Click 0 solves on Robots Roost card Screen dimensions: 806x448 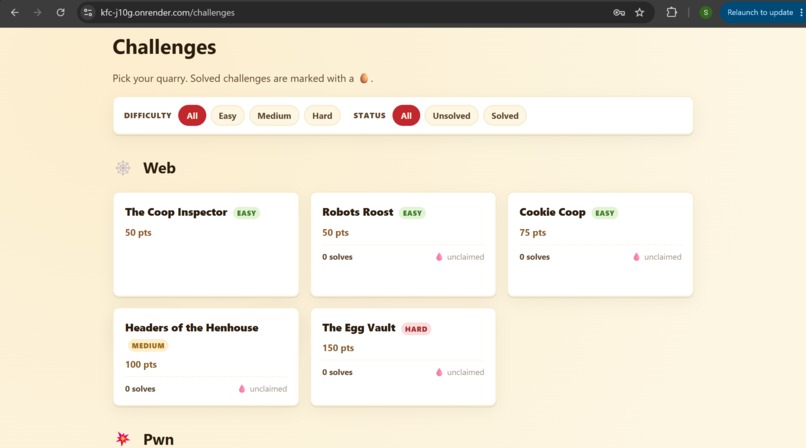(337, 257)
